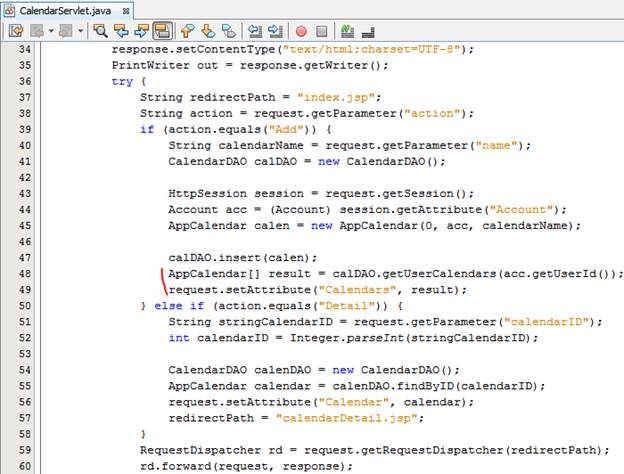Click the "Calendar" string on line 56
This screenshot has height=474, width=624.
[353, 402]
